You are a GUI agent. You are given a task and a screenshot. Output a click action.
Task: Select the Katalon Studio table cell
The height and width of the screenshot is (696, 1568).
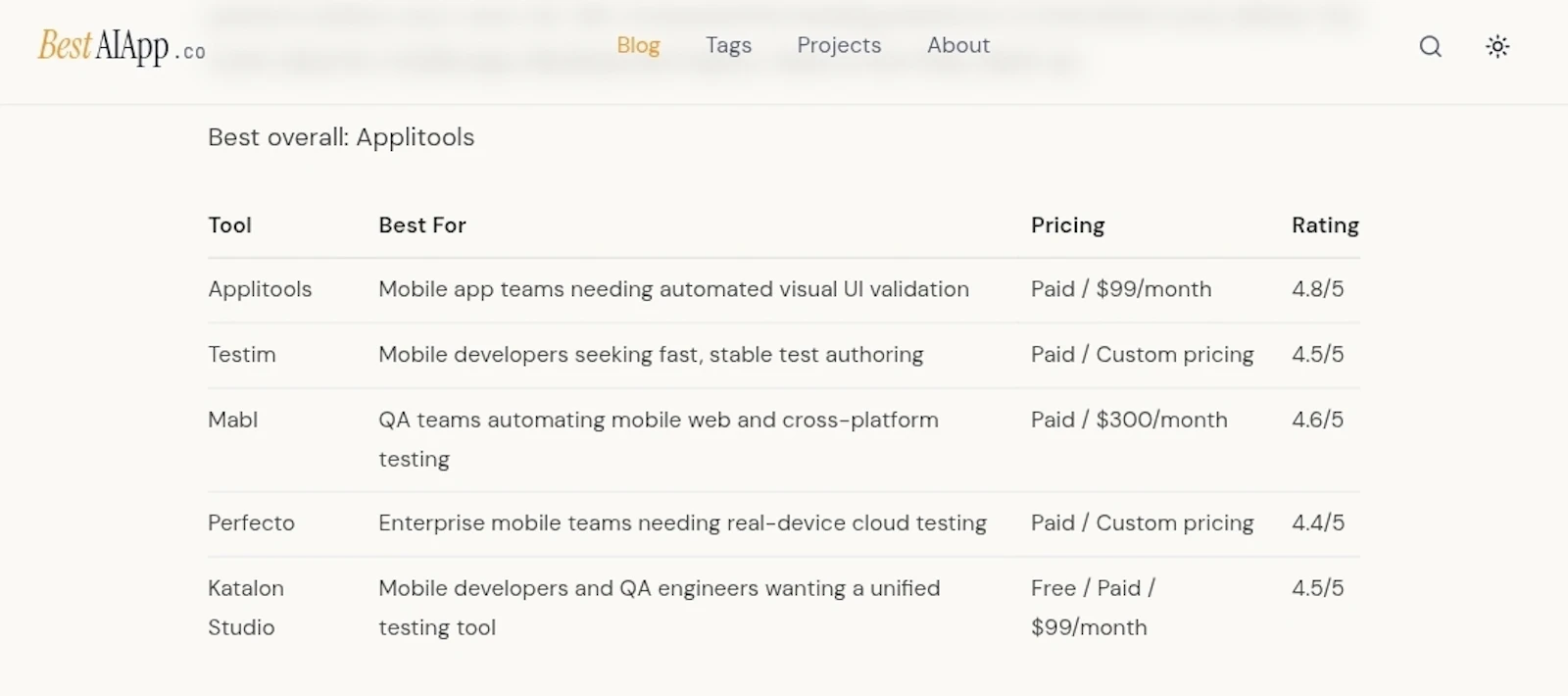[246, 608]
